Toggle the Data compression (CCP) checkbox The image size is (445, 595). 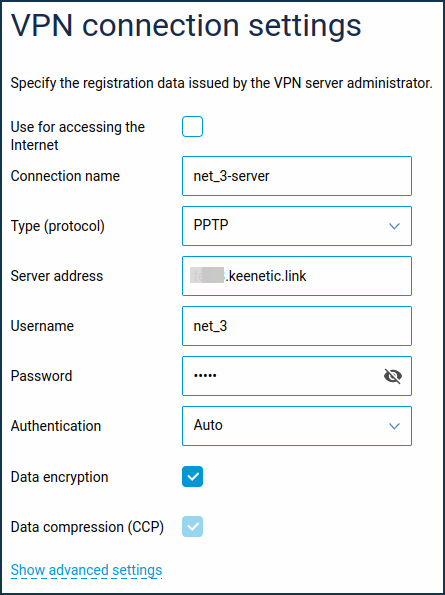pyautogui.click(x=192, y=527)
